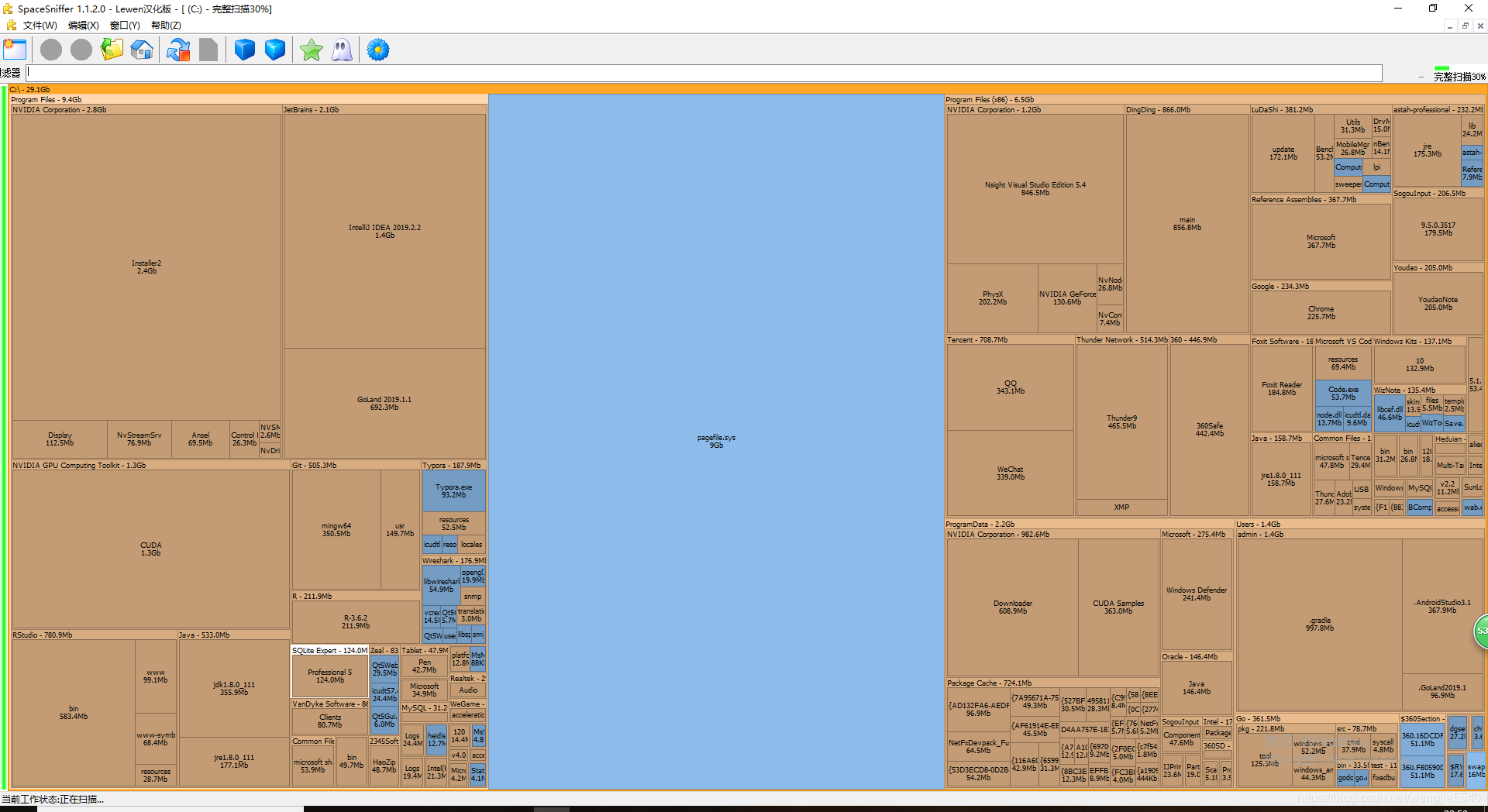Select the YoudaoNote 205.0Mb block
This screenshot has height=812, width=1488.
(1438, 304)
